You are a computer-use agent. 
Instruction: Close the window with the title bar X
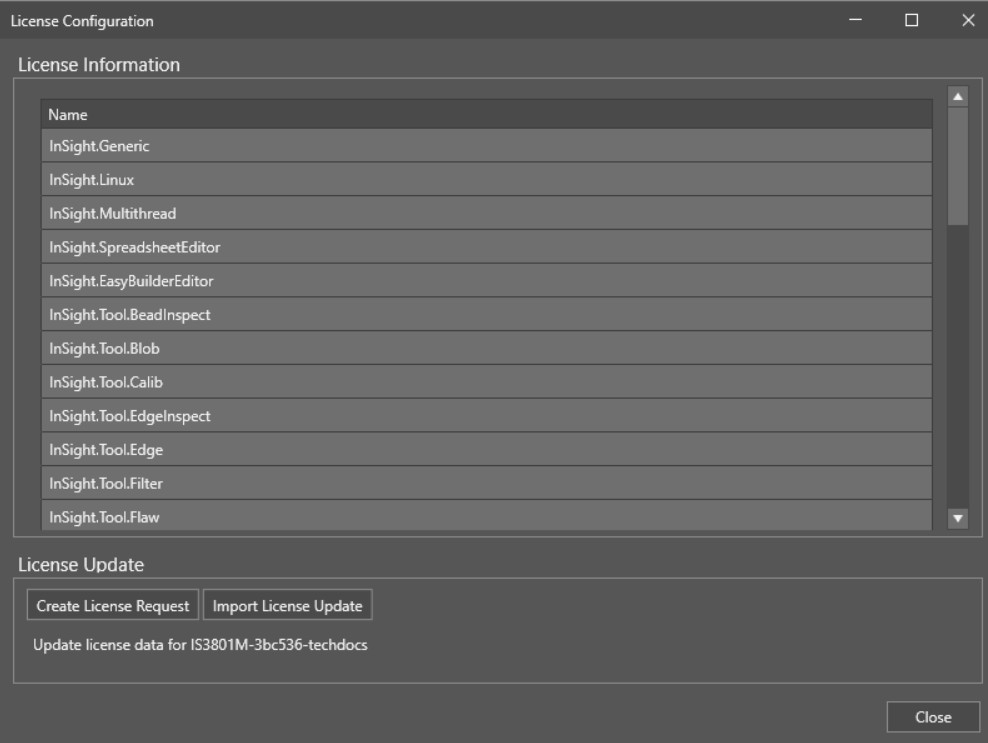[967, 20]
